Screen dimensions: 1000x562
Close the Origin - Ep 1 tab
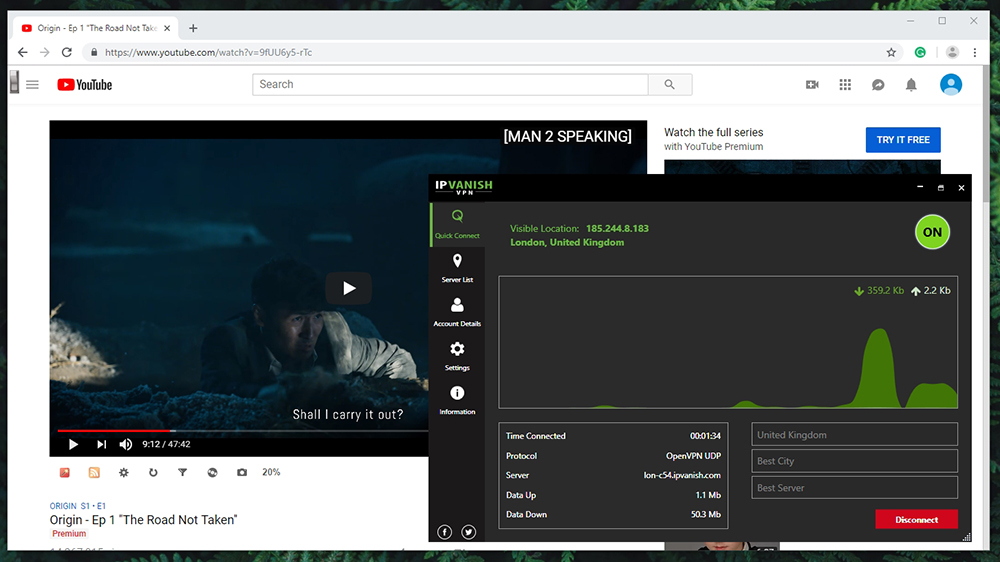[x=167, y=28]
